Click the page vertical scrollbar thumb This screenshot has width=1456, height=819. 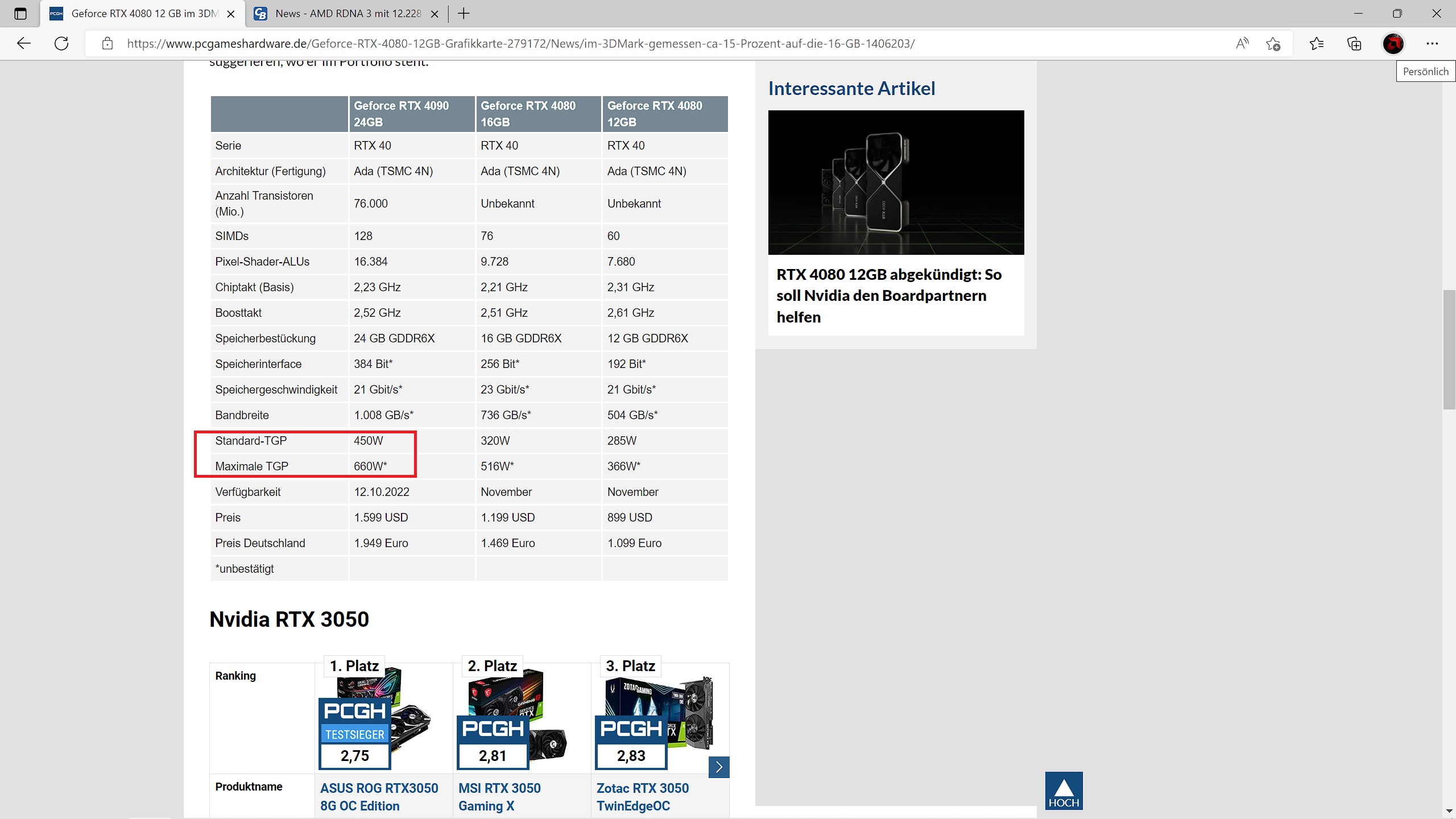1449,349
